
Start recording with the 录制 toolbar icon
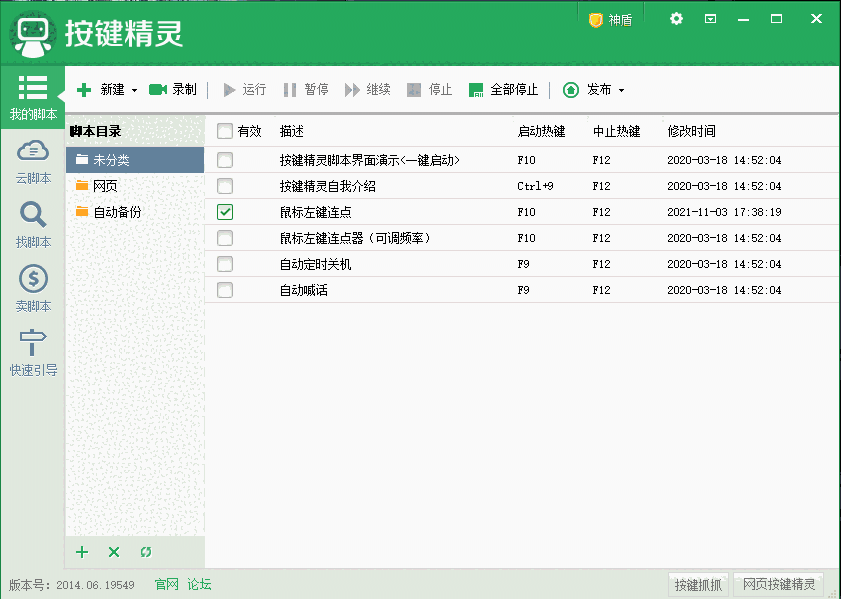[171, 89]
